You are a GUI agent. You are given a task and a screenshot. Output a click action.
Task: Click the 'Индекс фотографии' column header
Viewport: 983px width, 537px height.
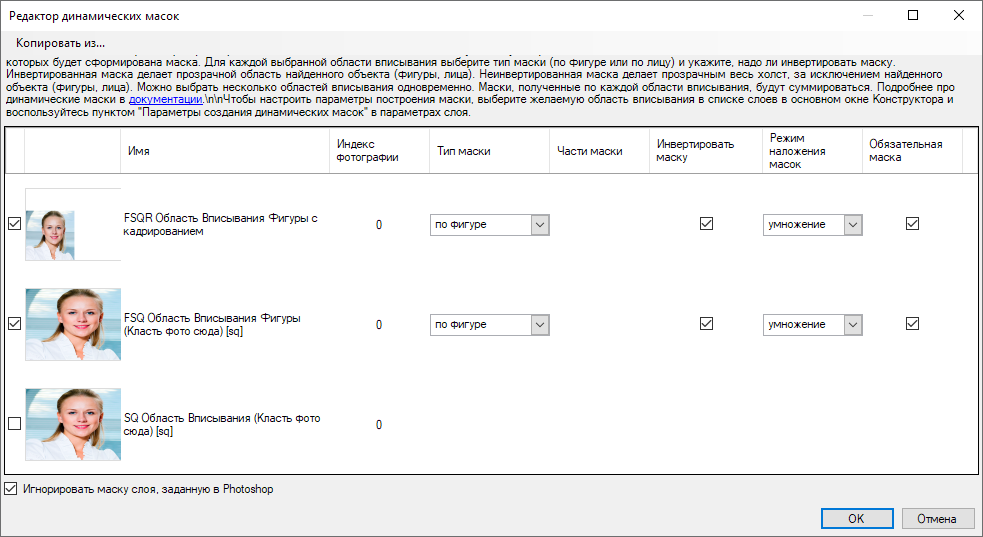click(379, 151)
